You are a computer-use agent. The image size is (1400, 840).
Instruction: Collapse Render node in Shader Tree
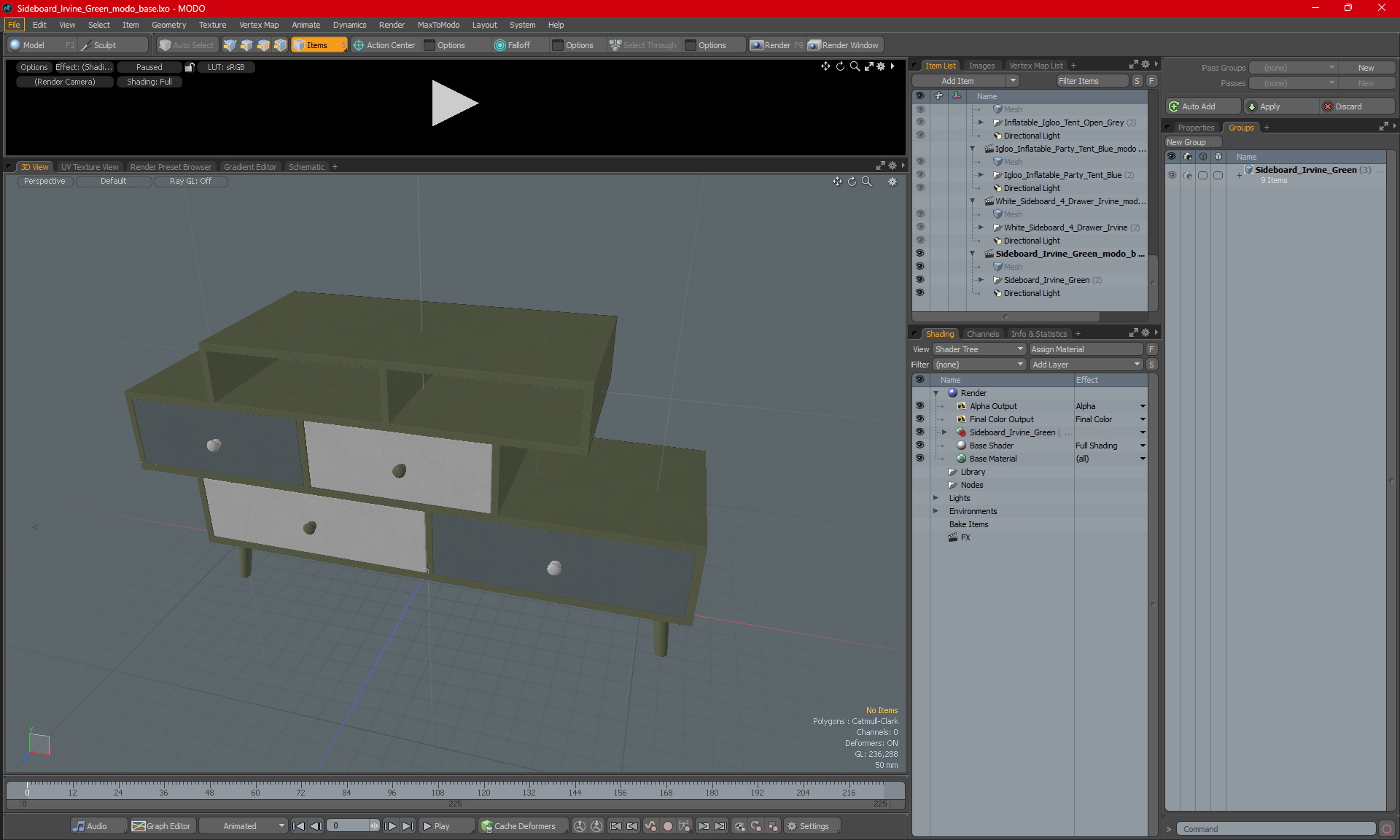click(x=936, y=393)
